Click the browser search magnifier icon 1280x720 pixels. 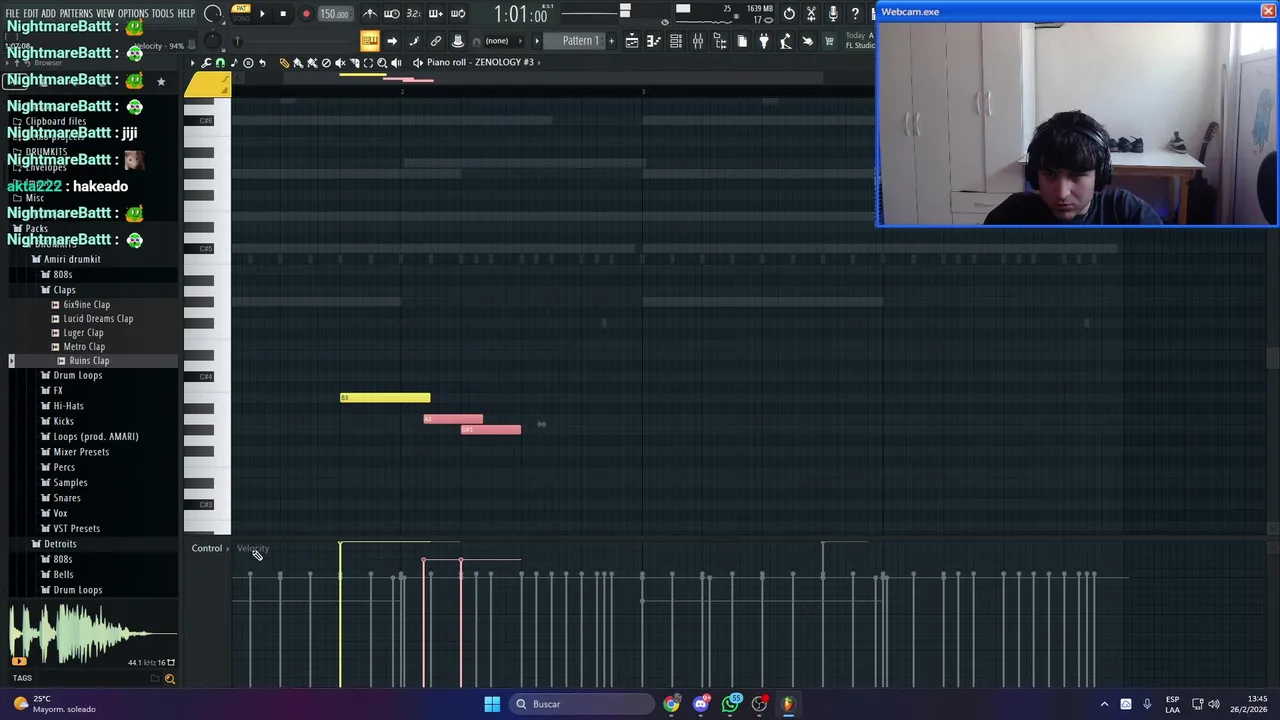[170, 679]
